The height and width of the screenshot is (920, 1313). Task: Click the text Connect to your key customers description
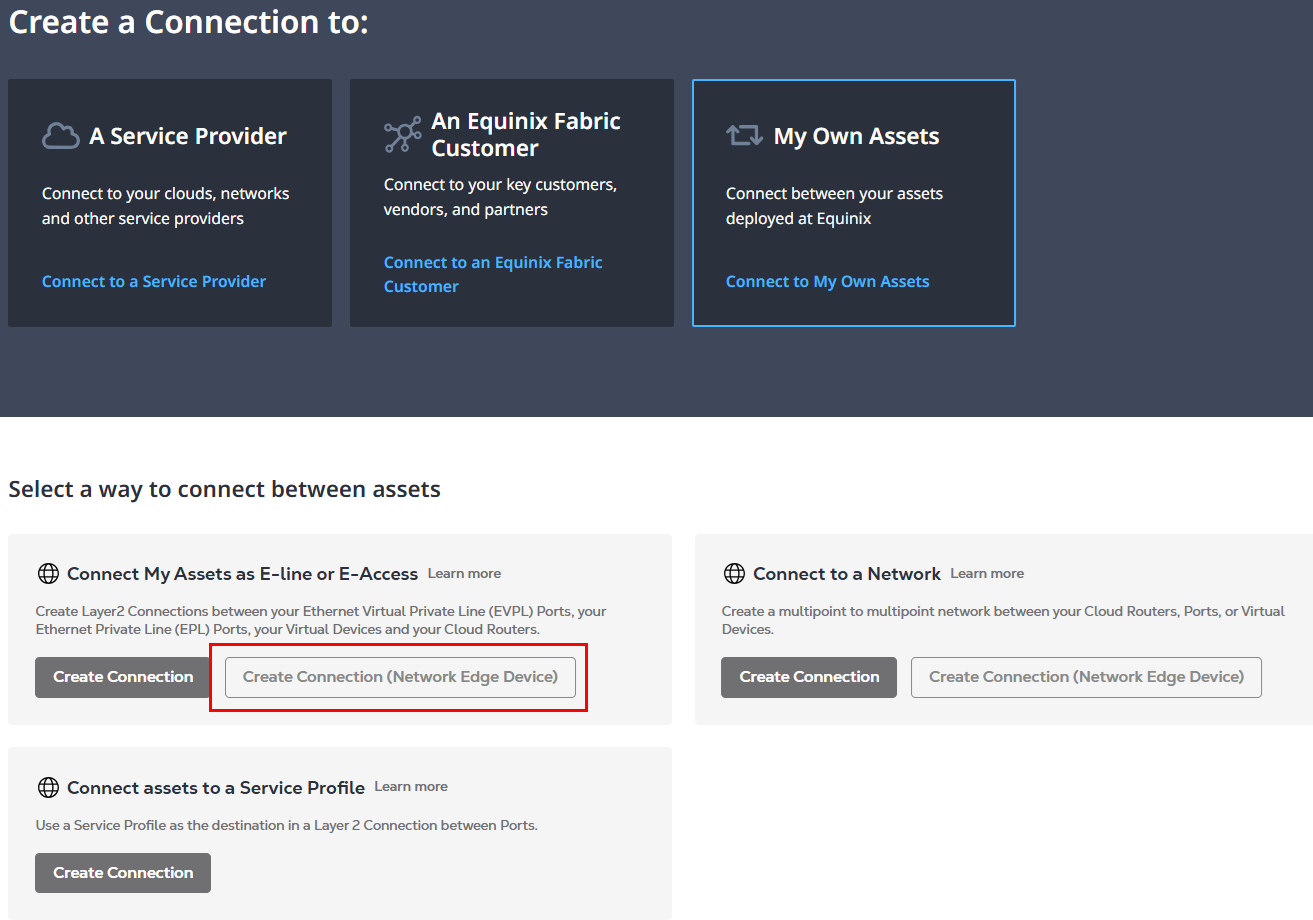[x=501, y=198]
